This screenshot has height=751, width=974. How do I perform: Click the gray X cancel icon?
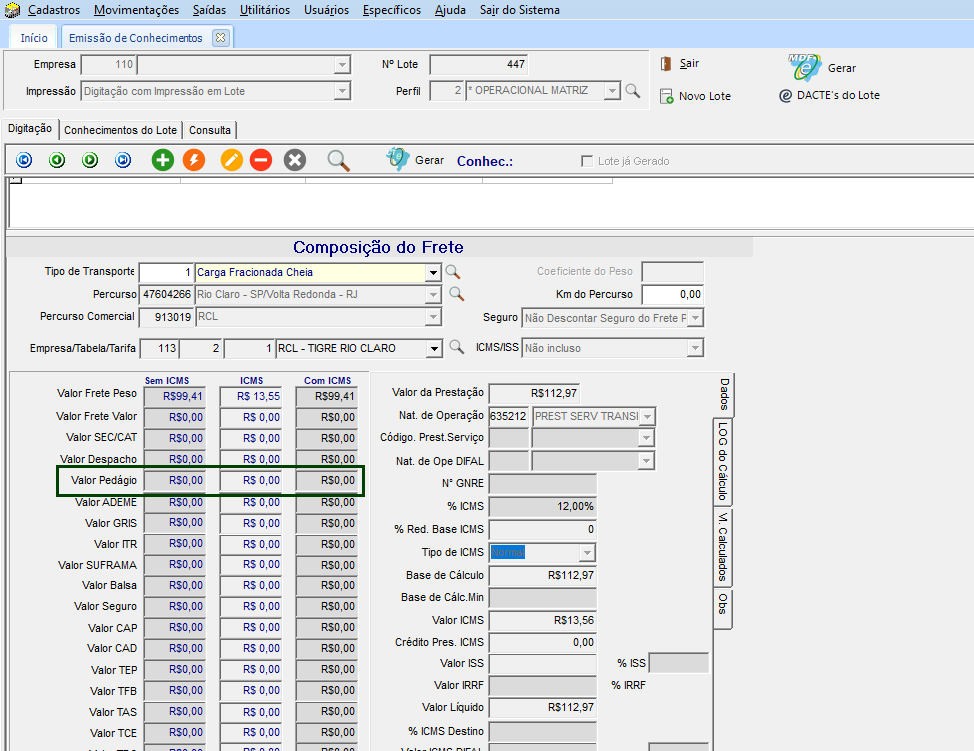click(294, 160)
